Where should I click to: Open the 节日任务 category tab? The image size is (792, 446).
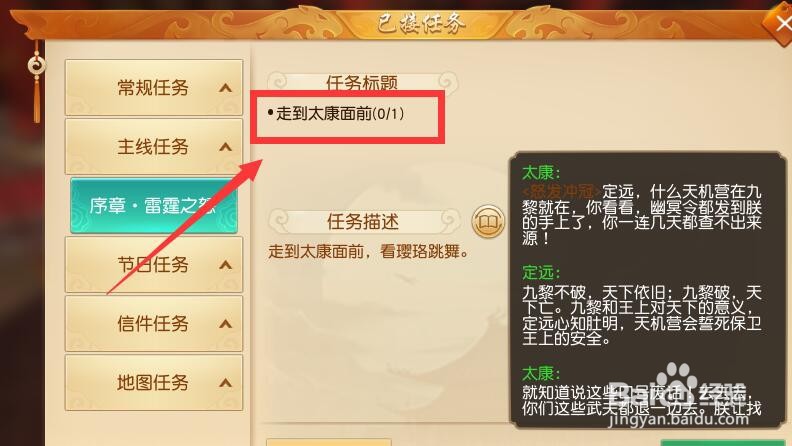click(x=154, y=264)
